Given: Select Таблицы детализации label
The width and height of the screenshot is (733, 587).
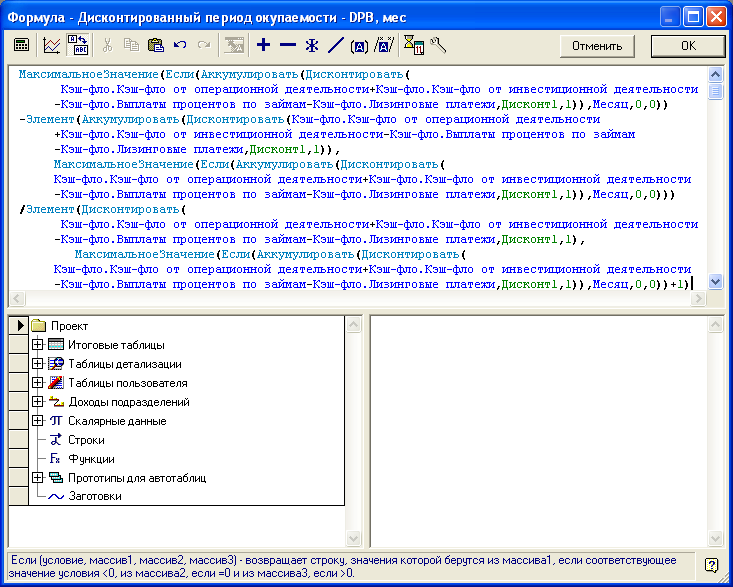Looking at the screenshot, I should pos(125,364).
